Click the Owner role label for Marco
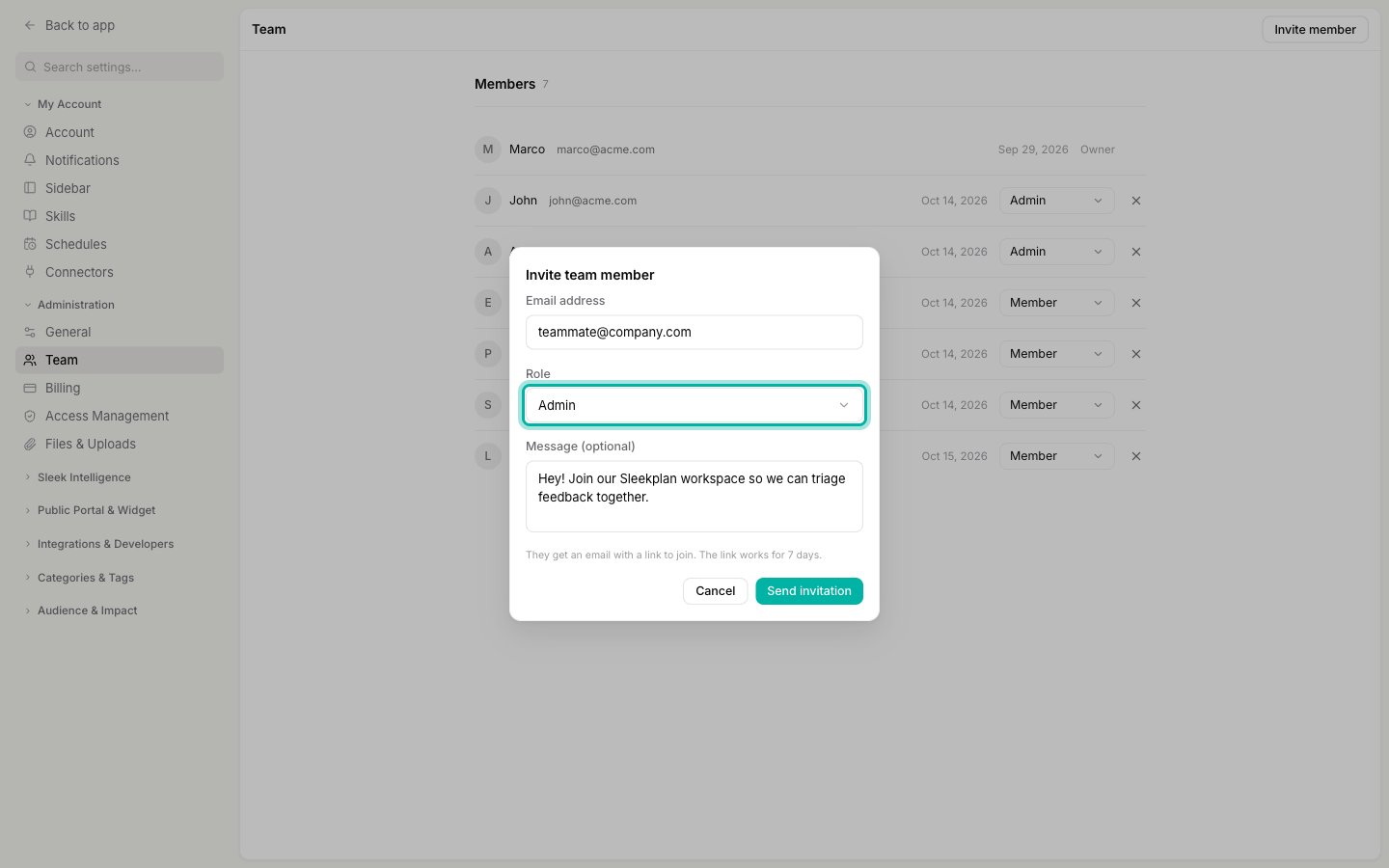This screenshot has height=868, width=1389. pos(1098,149)
